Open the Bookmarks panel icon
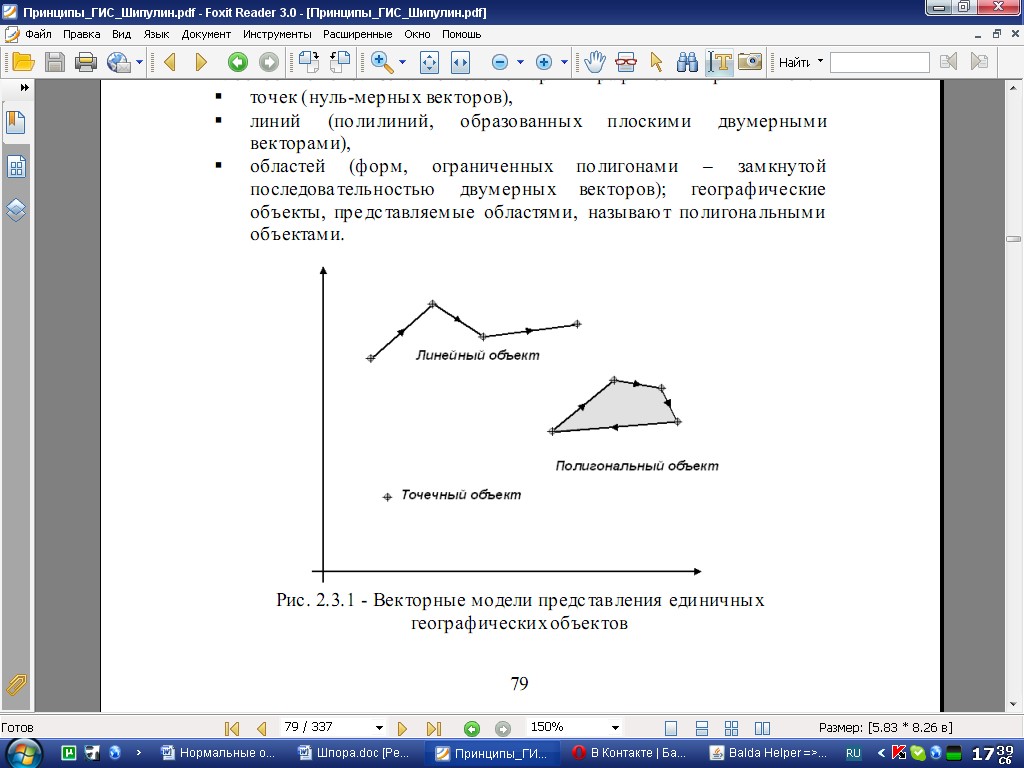This screenshot has height=768, width=1024. click(16, 123)
